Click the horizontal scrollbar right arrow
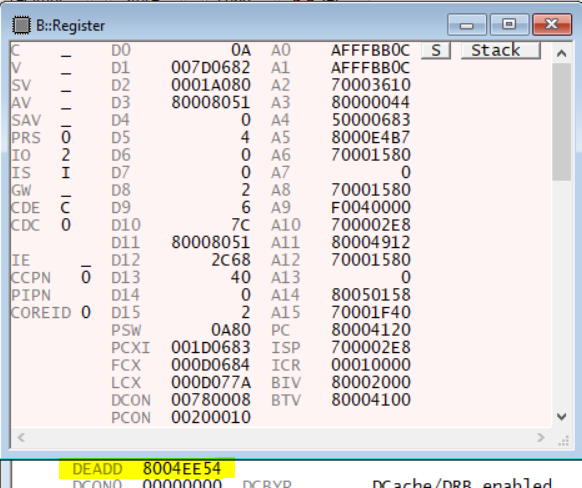The height and width of the screenshot is (488, 582). pos(540,438)
